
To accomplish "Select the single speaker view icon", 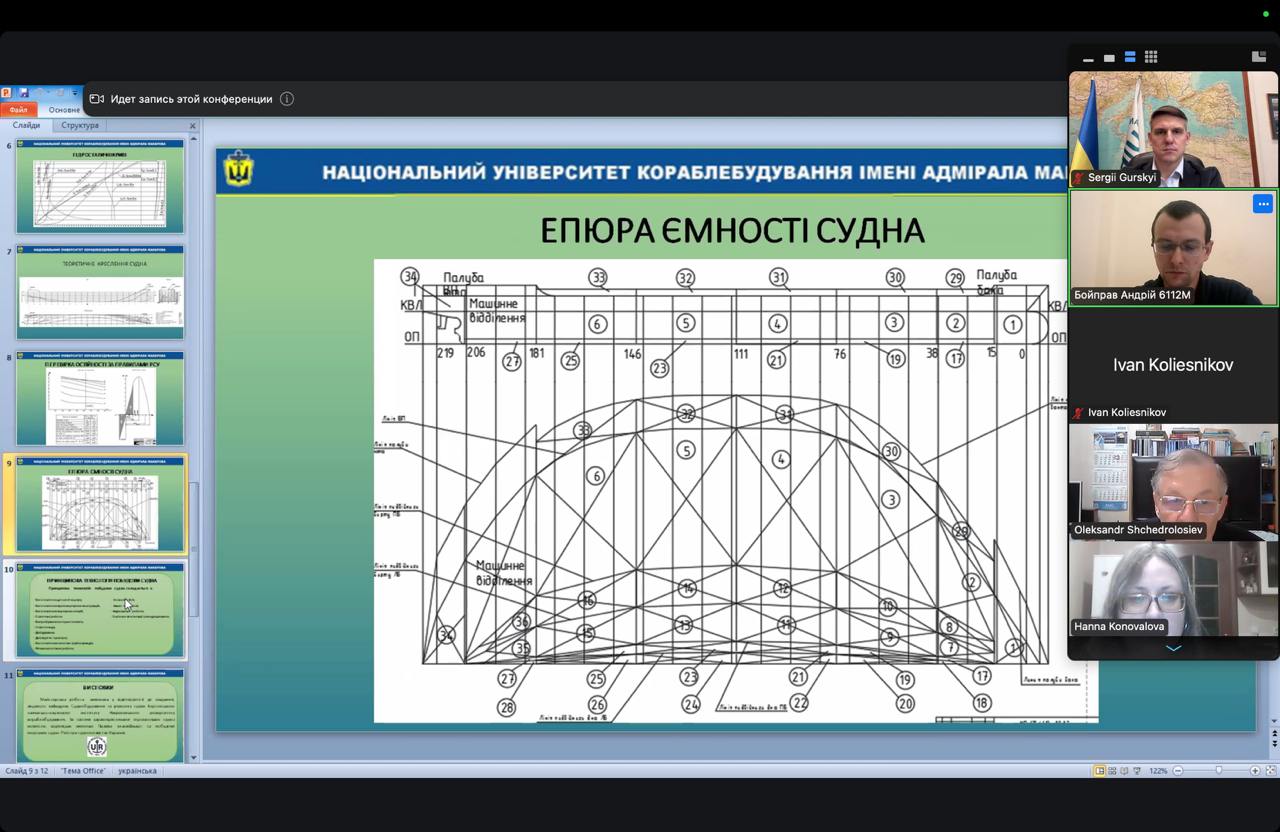I will click(1109, 58).
